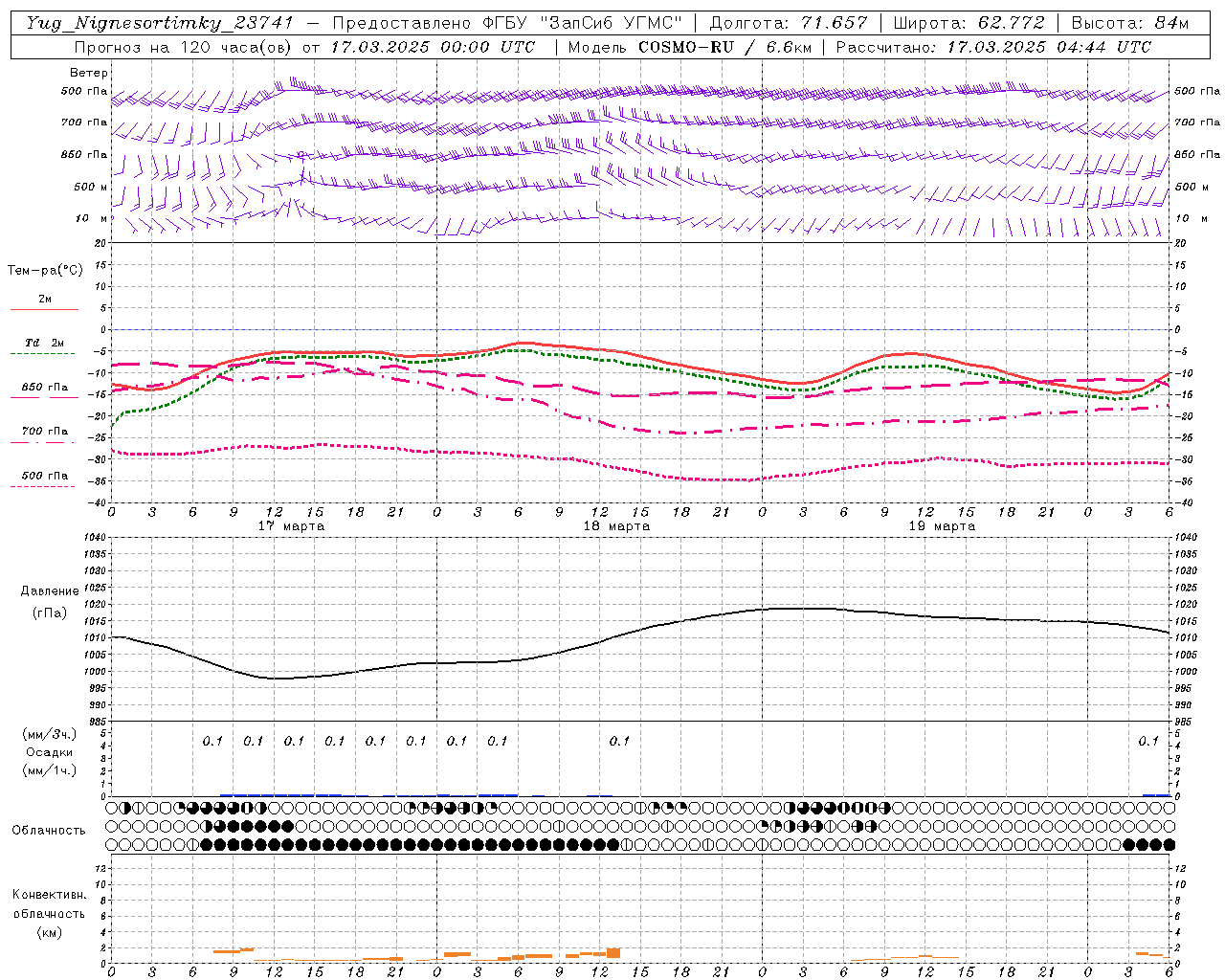The height and width of the screenshot is (980, 1225).
Task: Select the 'Предоставлено ФГБУ "ЗапСиб УГМС"' header text
Action: pos(507,23)
